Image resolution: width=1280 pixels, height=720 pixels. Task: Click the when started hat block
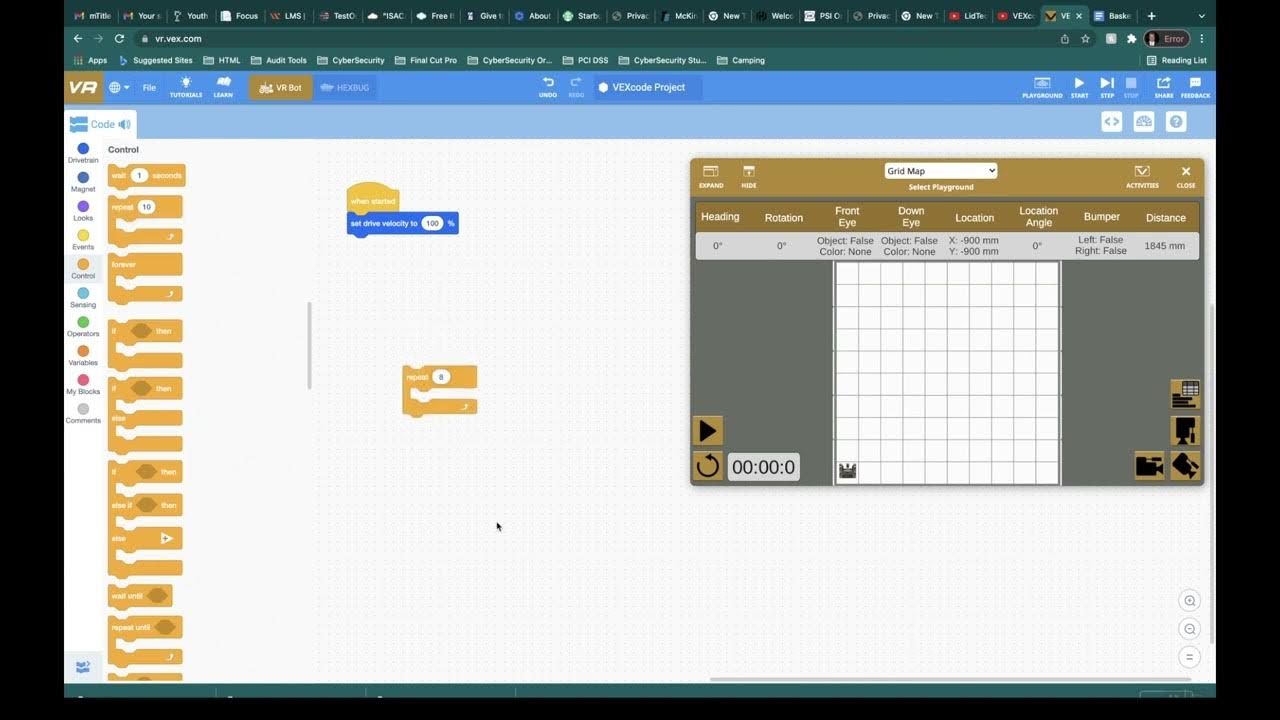pyautogui.click(x=373, y=198)
